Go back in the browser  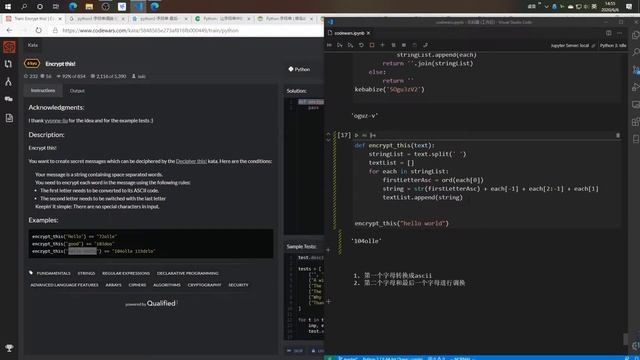[x=9, y=30]
